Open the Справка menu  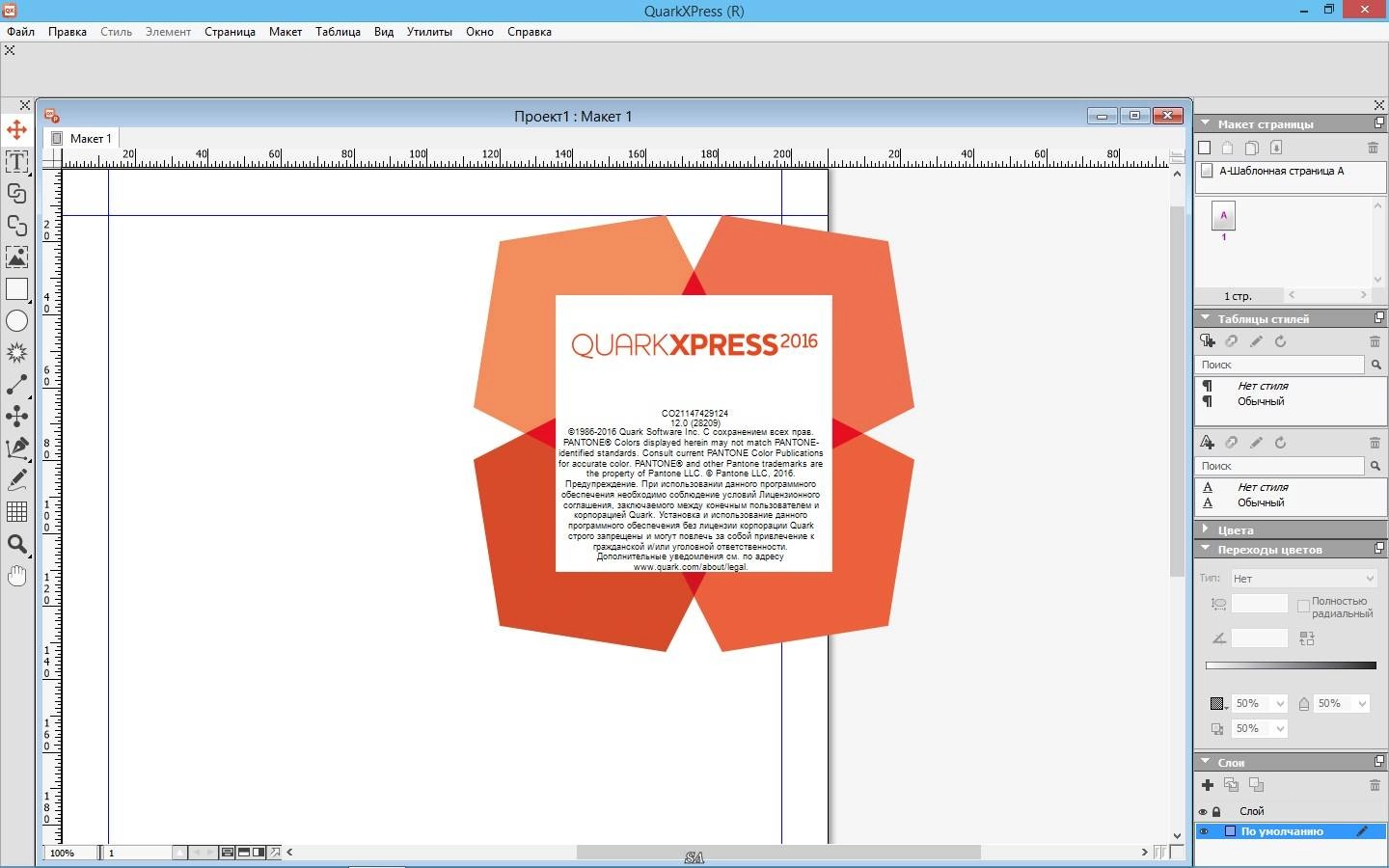point(530,32)
